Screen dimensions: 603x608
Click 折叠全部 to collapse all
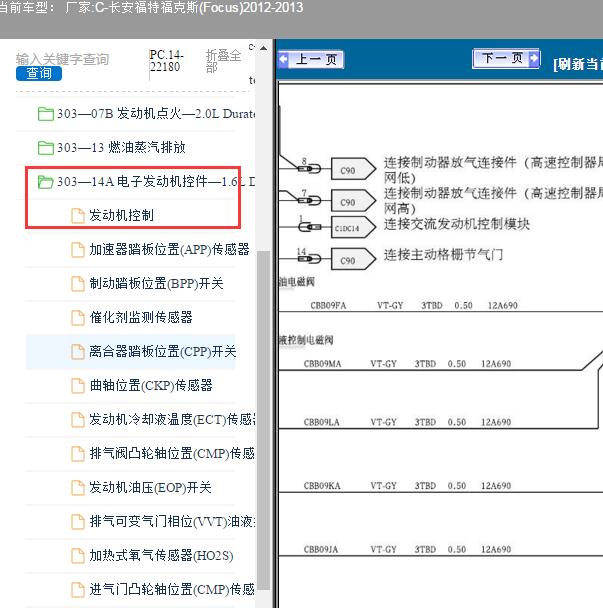point(223,61)
